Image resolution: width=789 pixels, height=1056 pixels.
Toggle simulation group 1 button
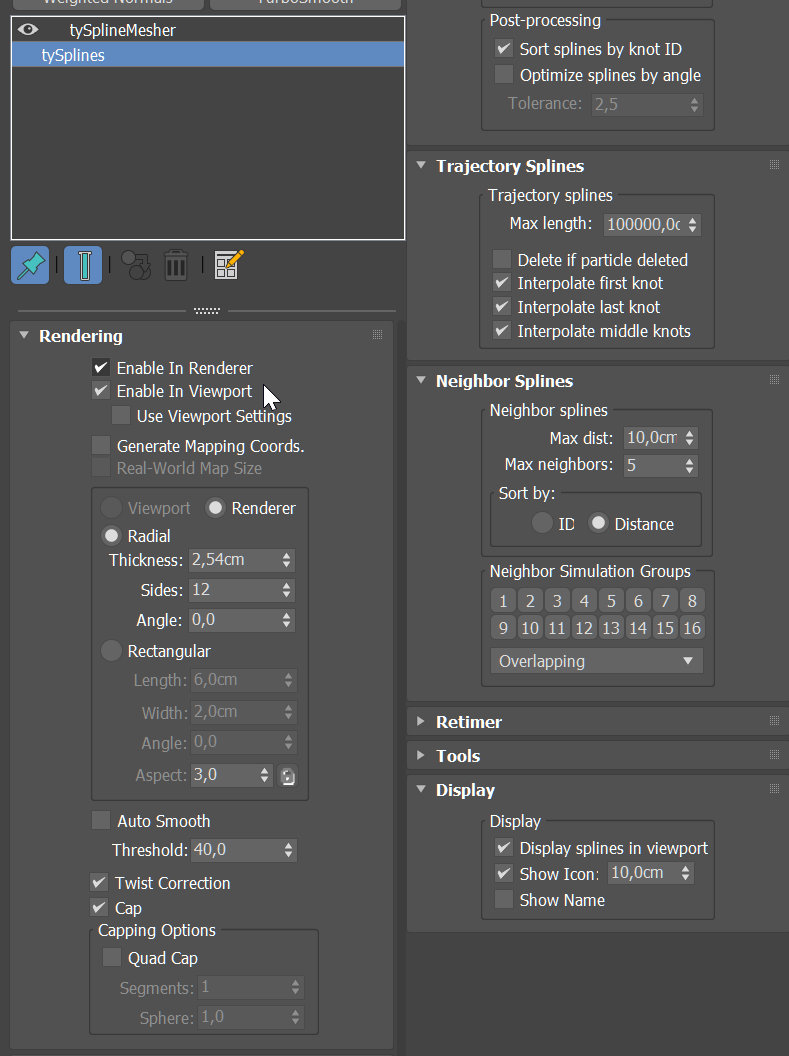(503, 601)
